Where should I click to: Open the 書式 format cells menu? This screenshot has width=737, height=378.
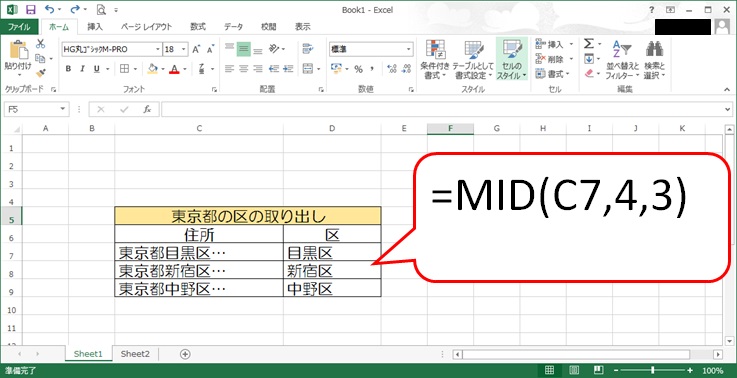point(552,74)
